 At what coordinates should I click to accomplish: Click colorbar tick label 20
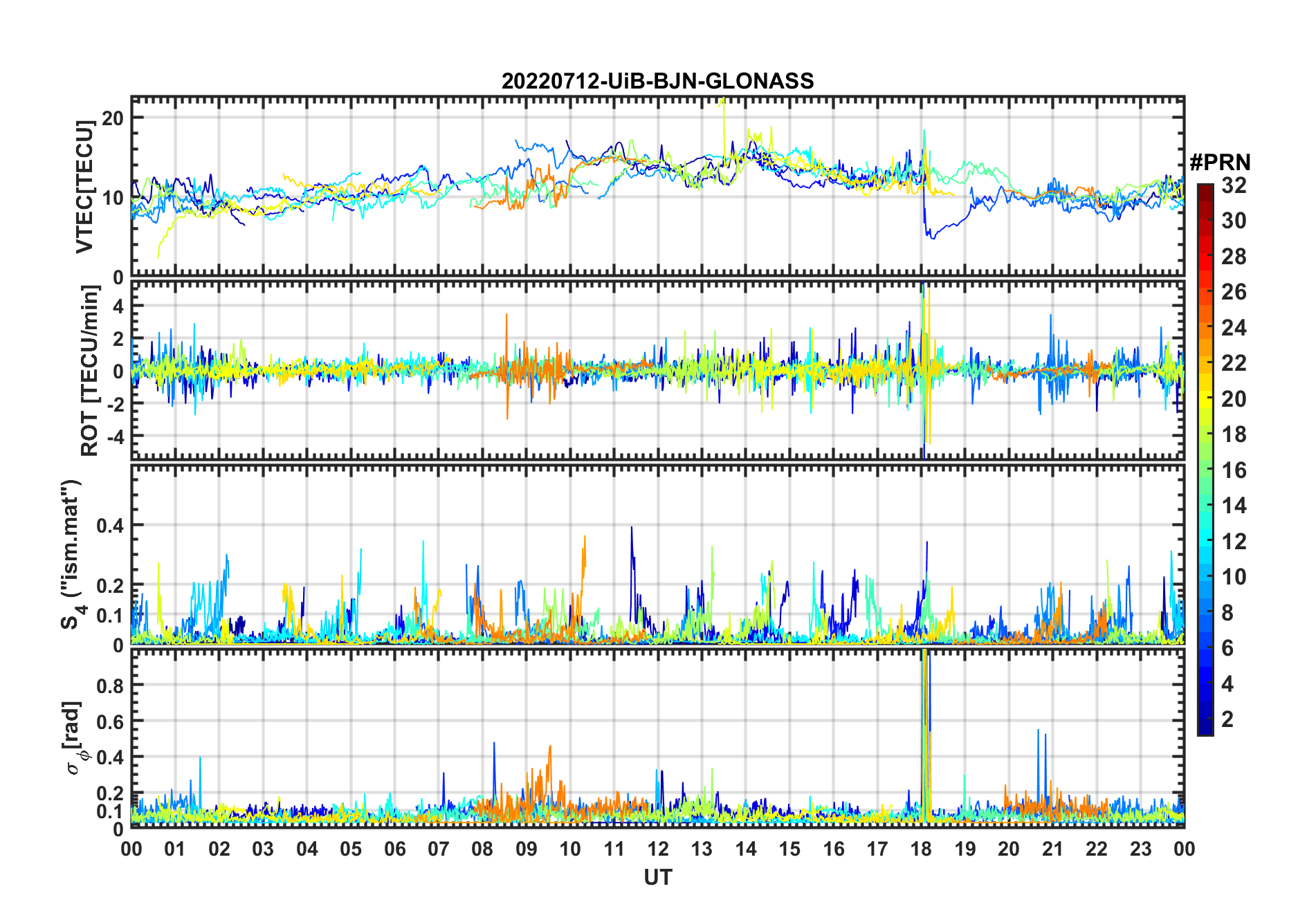point(1234,398)
